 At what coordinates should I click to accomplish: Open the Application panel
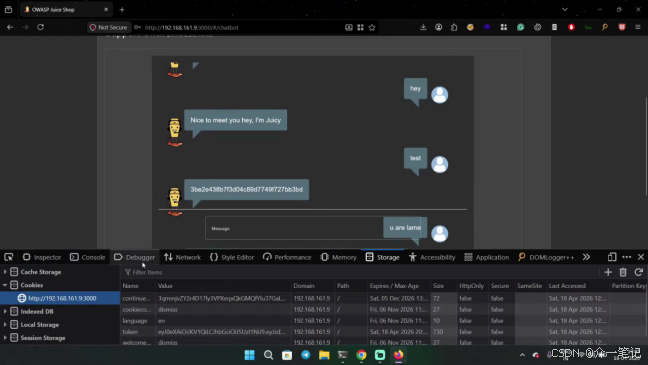pyautogui.click(x=487, y=257)
